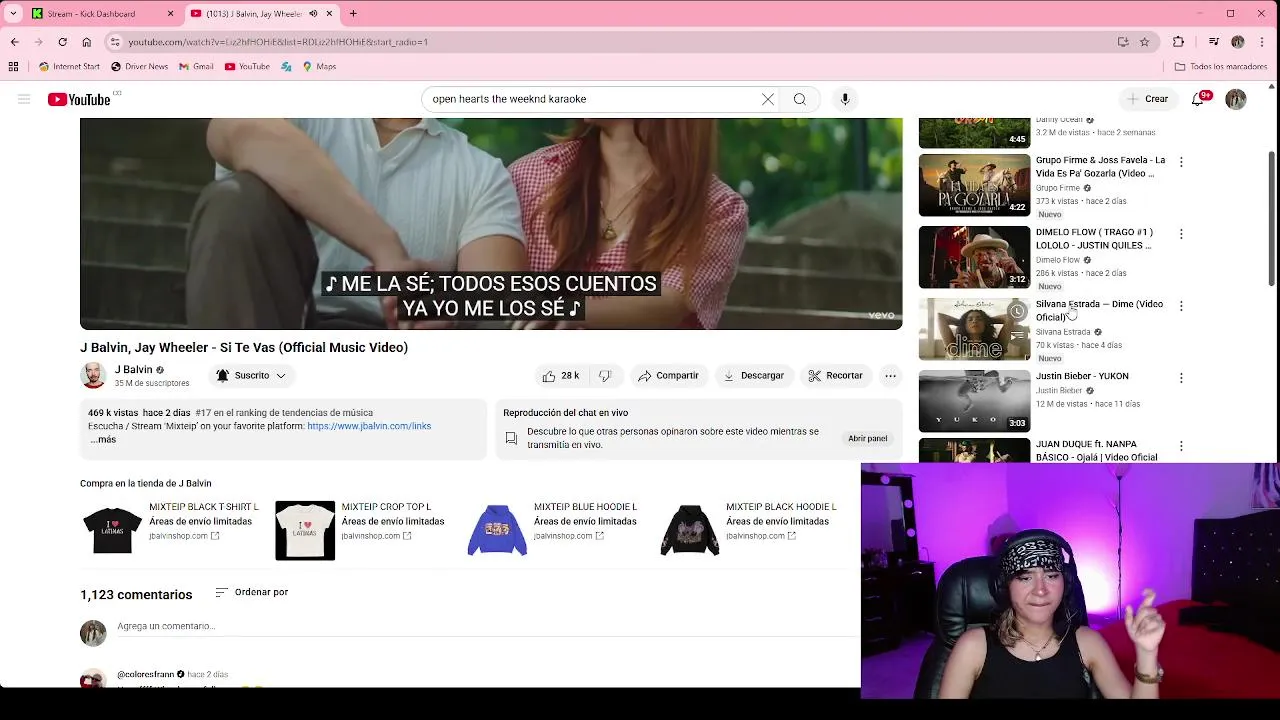Play Grupo Firme La Vida Es Pa' Gozarla
Image resolution: width=1280 pixels, height=720 pixels.
click(974, 185)
